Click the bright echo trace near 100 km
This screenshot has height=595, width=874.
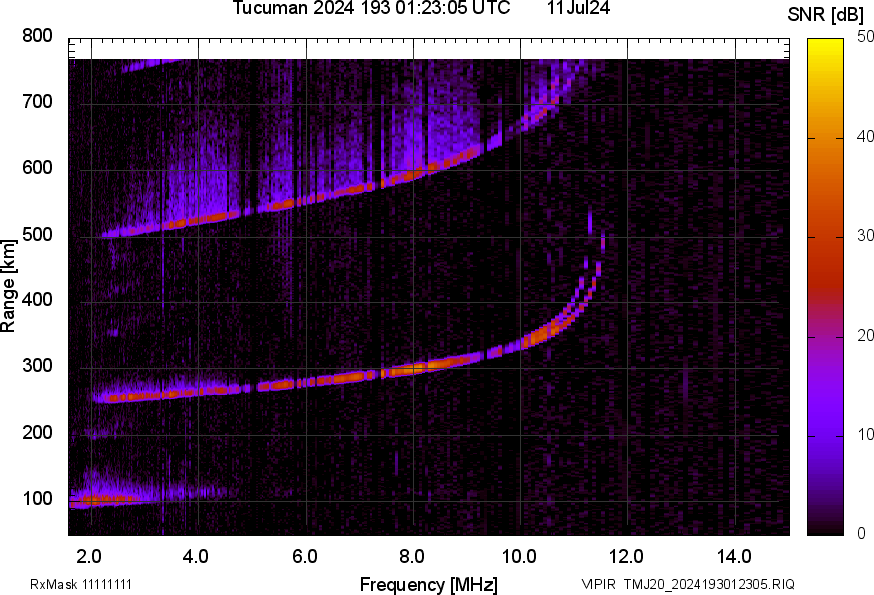coord(102,499)
